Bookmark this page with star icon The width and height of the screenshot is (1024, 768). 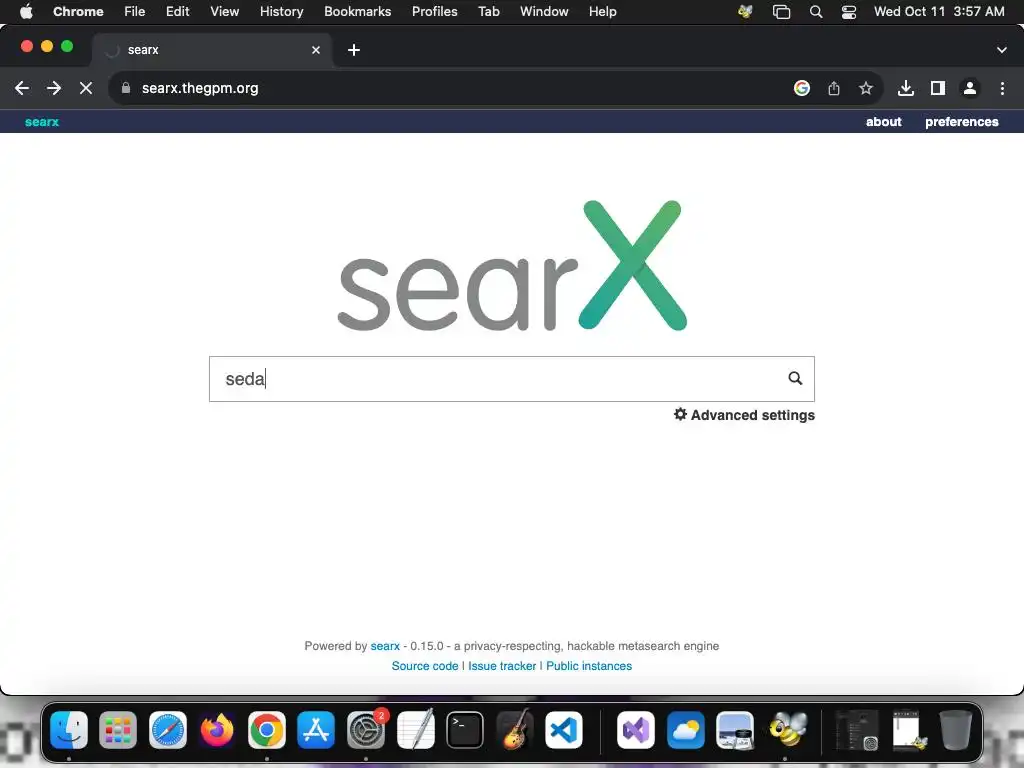pyautogui.click(x=866, y=88)
